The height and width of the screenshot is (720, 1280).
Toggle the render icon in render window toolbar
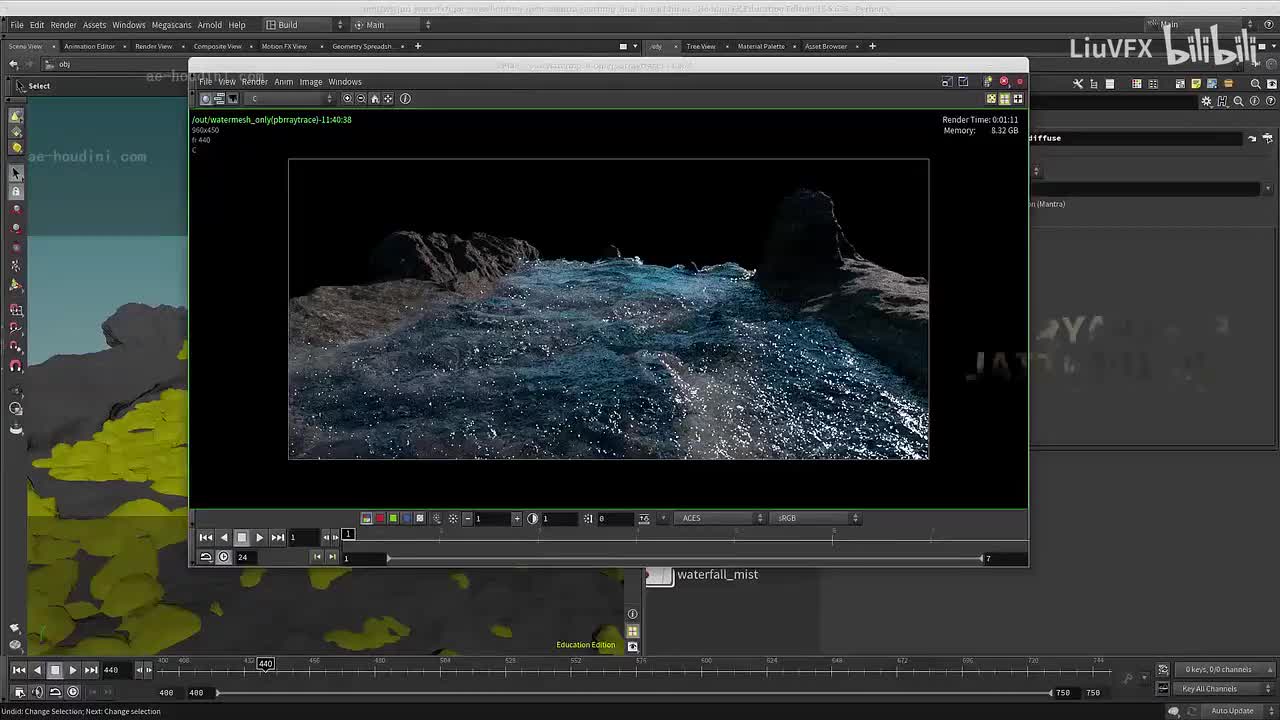[206, 98]
